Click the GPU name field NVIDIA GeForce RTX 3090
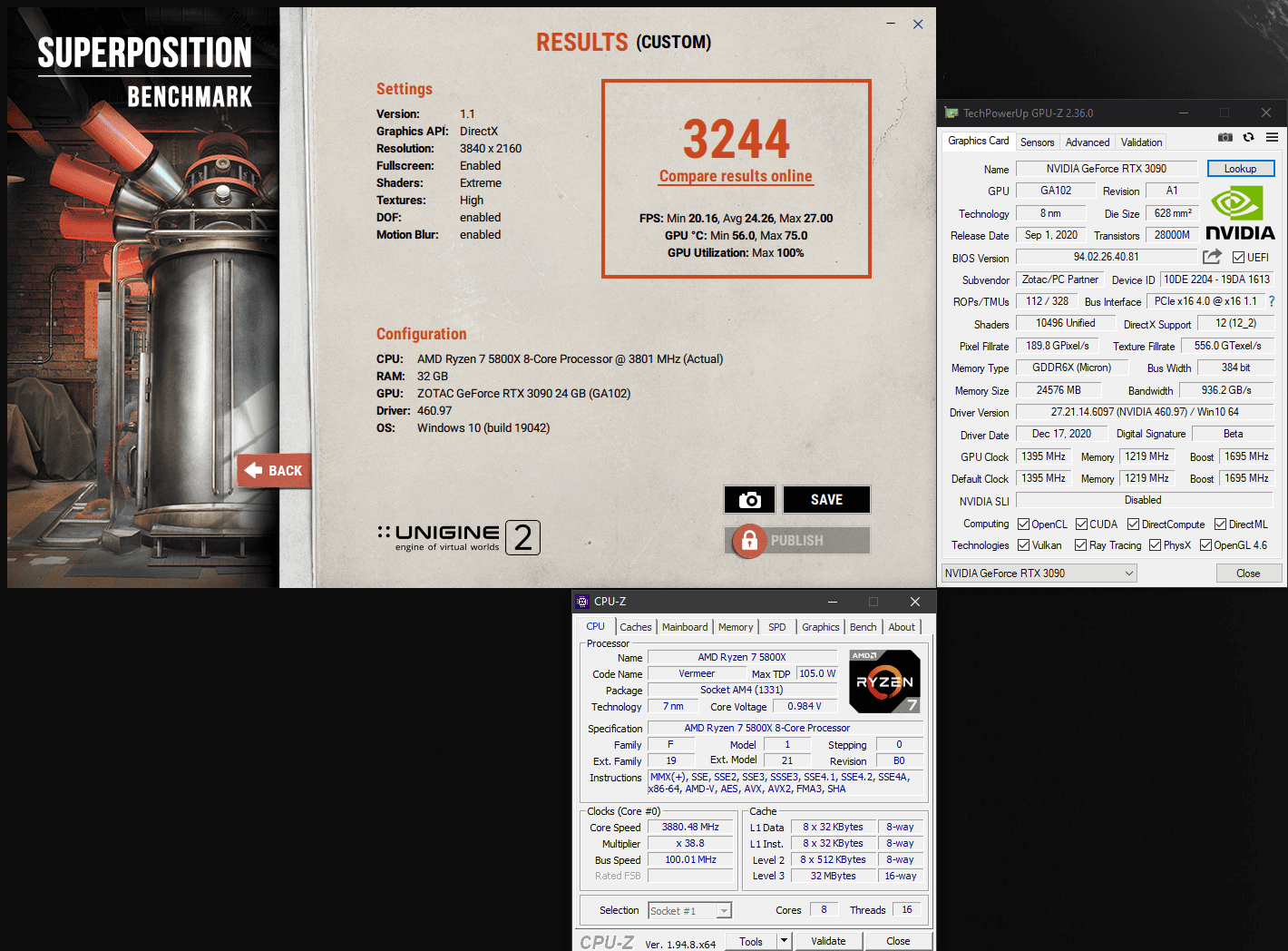The width and height of the screenshot is (1288, 951). [x=1106, y=169]
